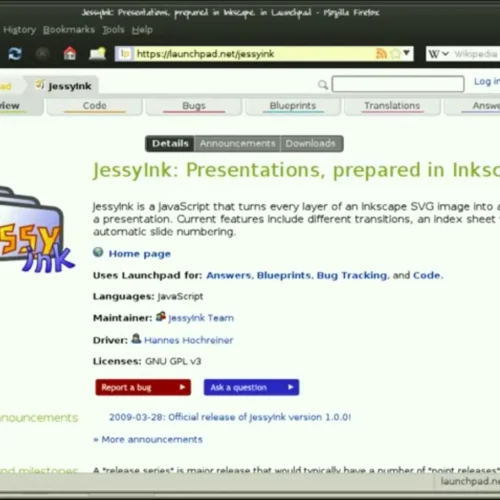500x500 pixels.
Task: Open the Blueprints link in Uses Launchpad
Action: (284, 275)
